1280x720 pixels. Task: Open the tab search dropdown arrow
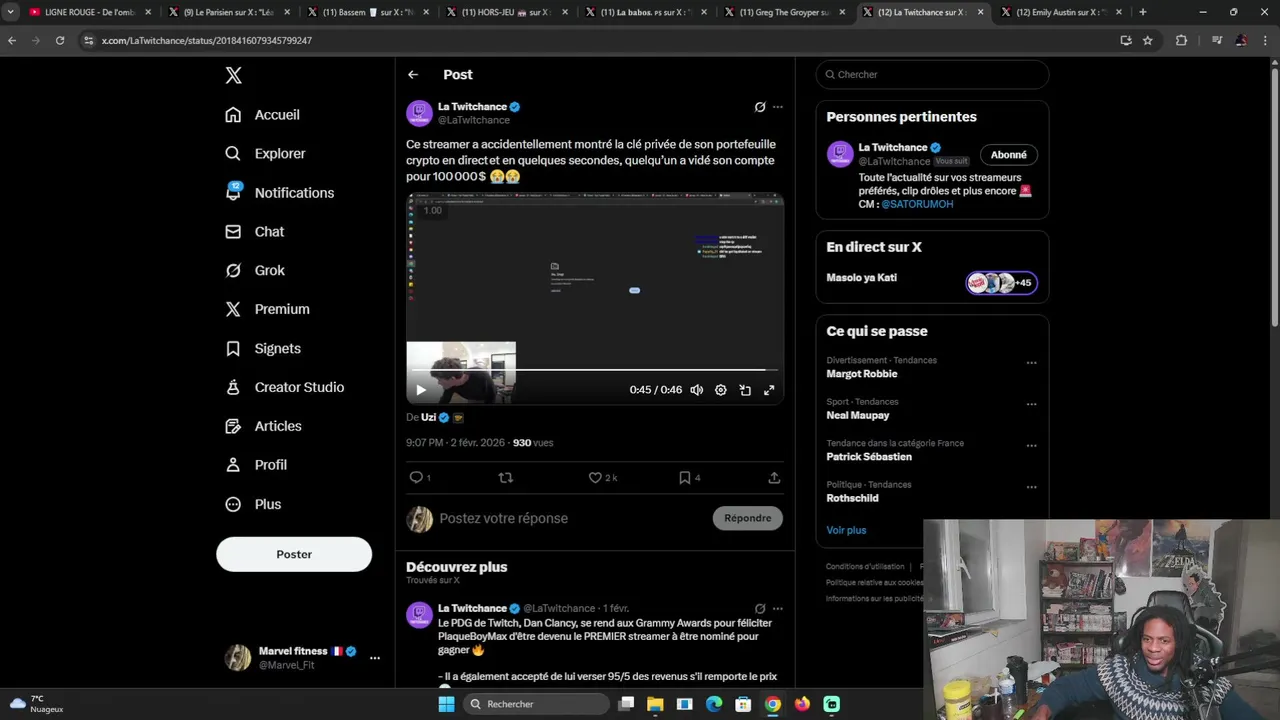tap(10, 12)
